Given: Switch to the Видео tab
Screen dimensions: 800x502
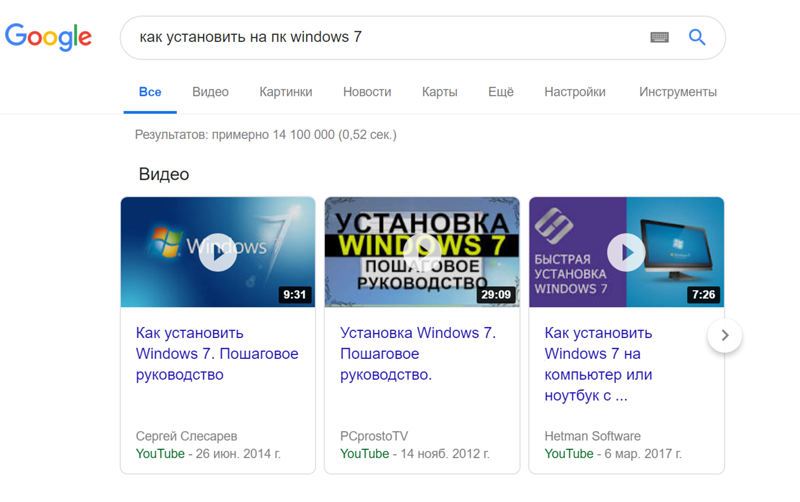Looking at the screenshot, I should coord(210,92).
